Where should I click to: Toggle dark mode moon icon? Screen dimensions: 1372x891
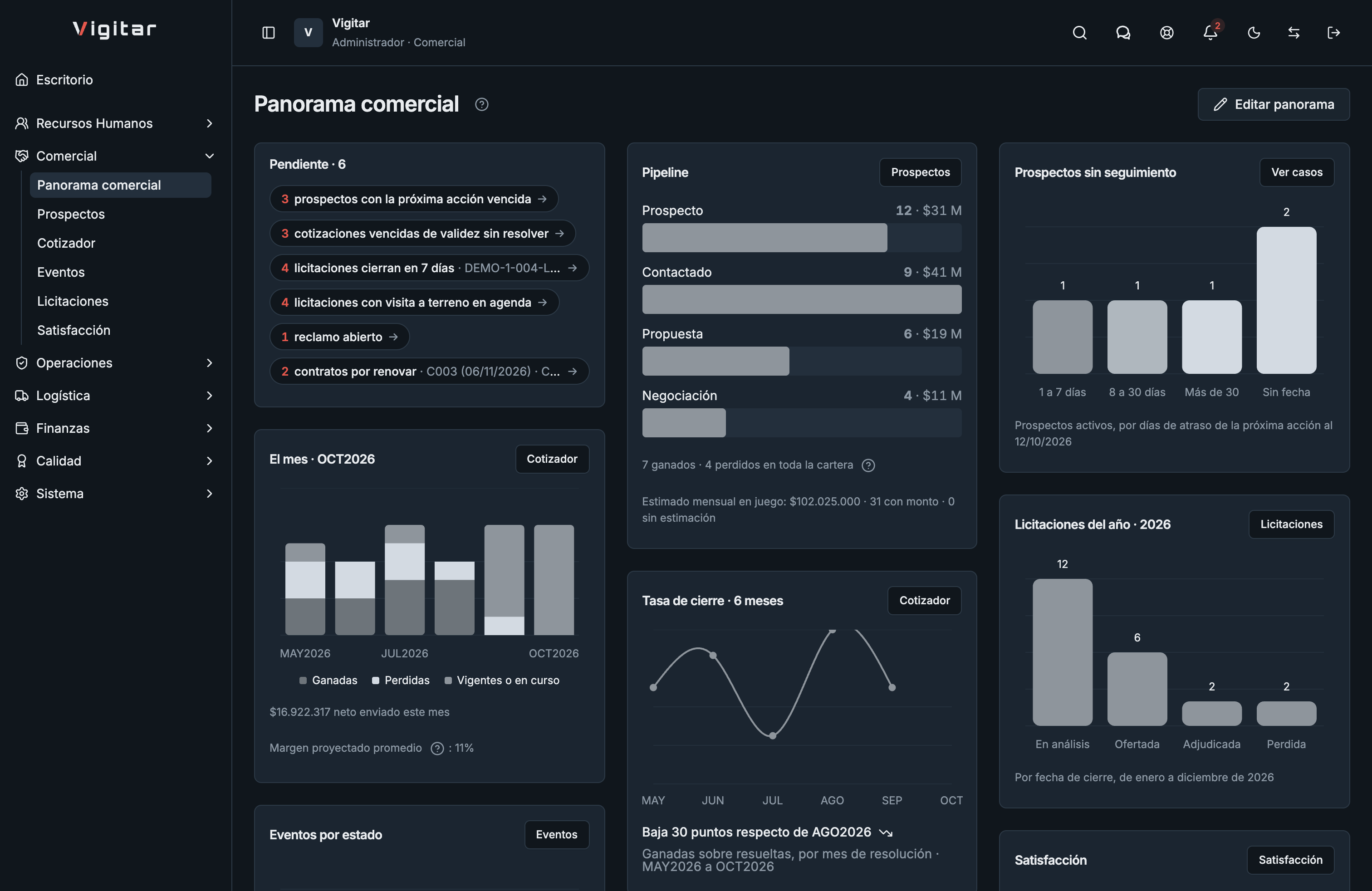[1254, 33]
